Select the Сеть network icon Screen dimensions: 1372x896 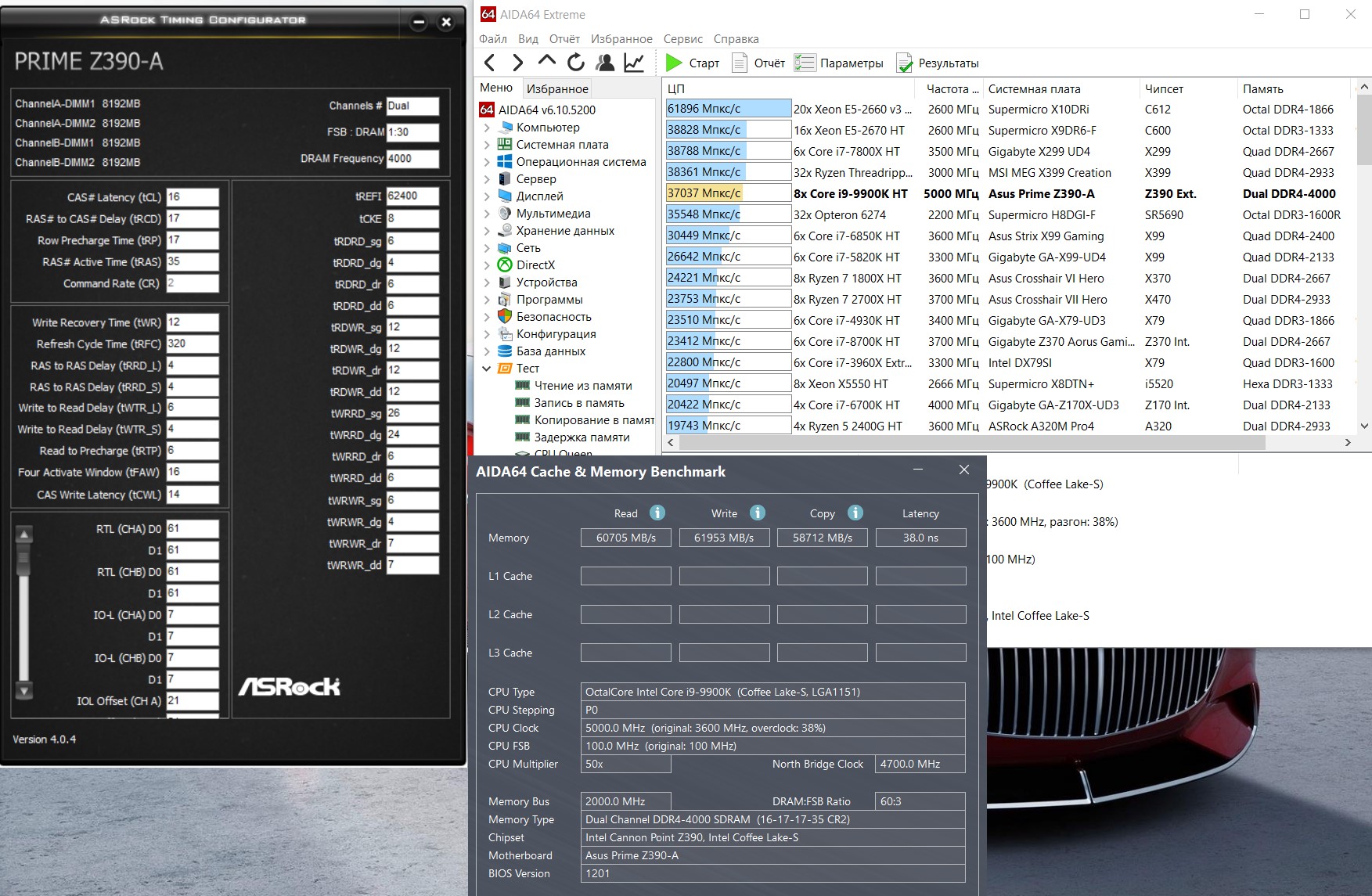pos(506,247)
